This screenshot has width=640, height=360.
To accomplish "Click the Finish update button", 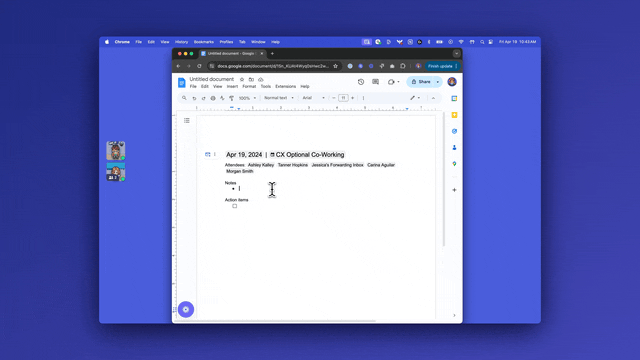I will click(440, 66).
